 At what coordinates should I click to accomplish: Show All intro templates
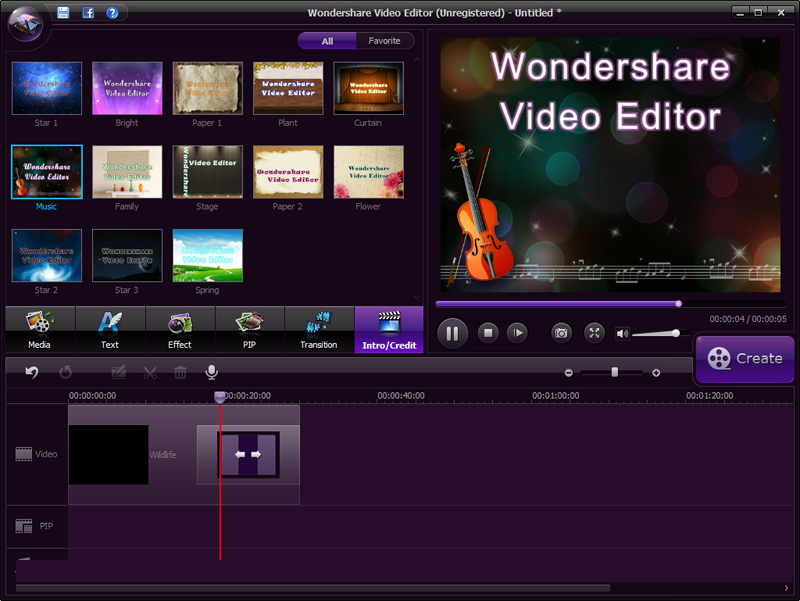(x=327, y=41)
